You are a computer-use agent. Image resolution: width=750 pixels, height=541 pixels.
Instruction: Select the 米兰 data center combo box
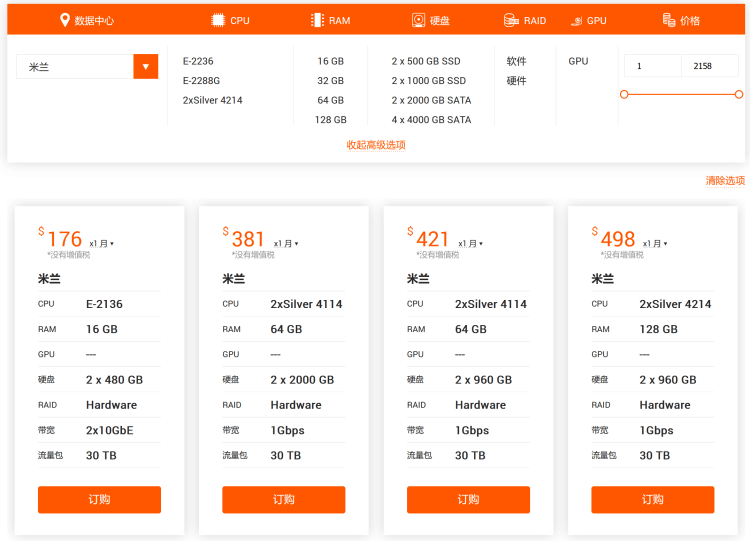(x=87, y=66)
